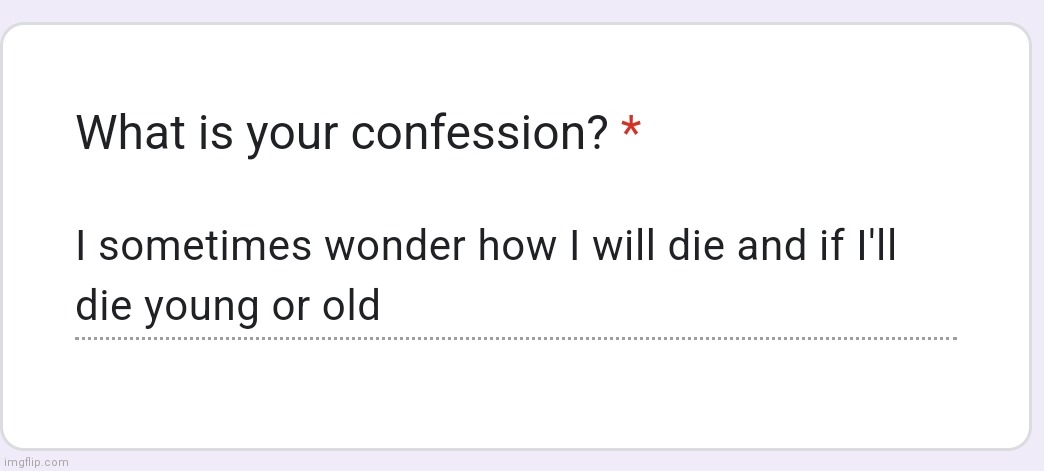This screenshot has width=1044, height=471.
Task: Click the confession answer text field
Action: click(x=516, y=276)
